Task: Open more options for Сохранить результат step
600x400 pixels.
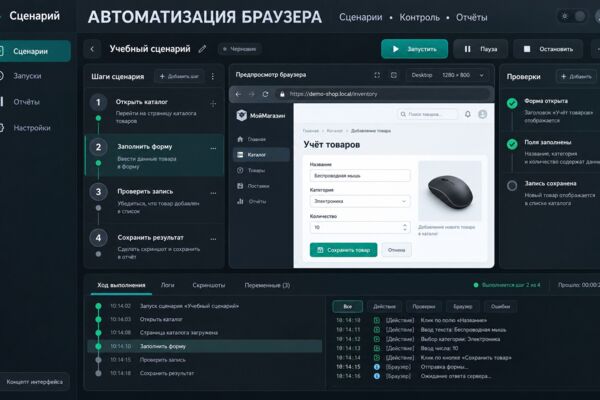Action: click(213, 239)
